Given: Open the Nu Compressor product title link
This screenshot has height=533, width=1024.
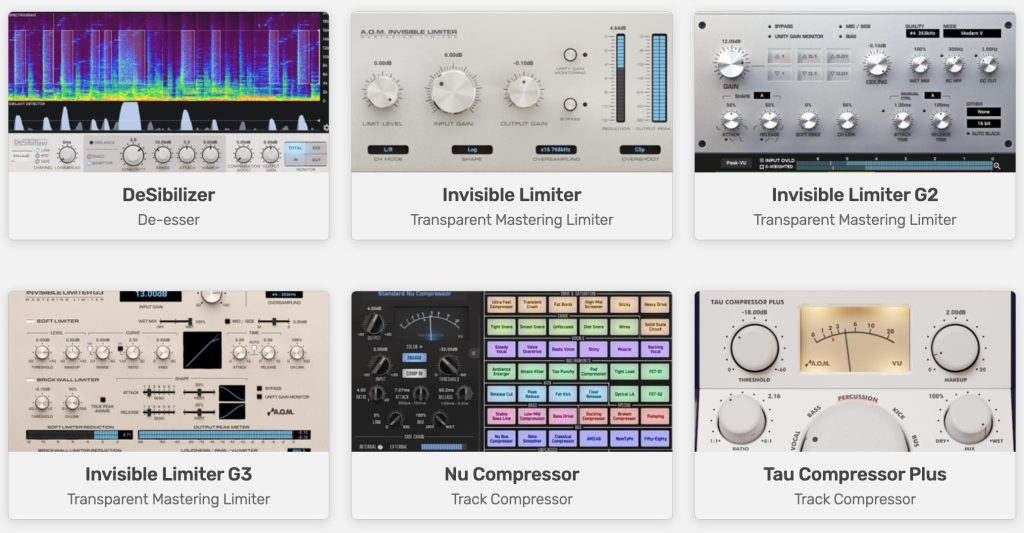Looking at the screenshot, I should click(x=511, y=473).
